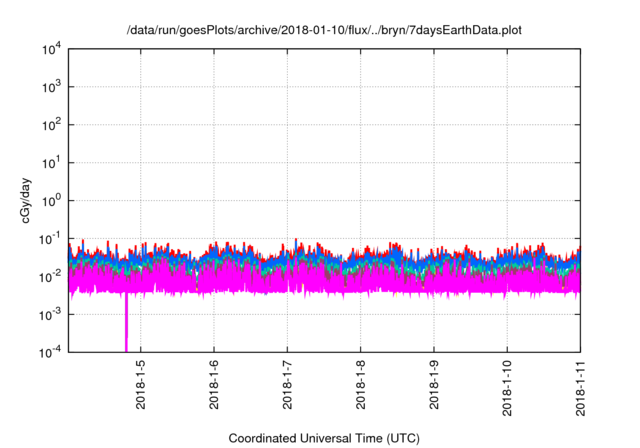The height and width of the screenshot is (448, 640).
Task: Click the 10^3 y-axis tick label
Action: coord(52,88)
